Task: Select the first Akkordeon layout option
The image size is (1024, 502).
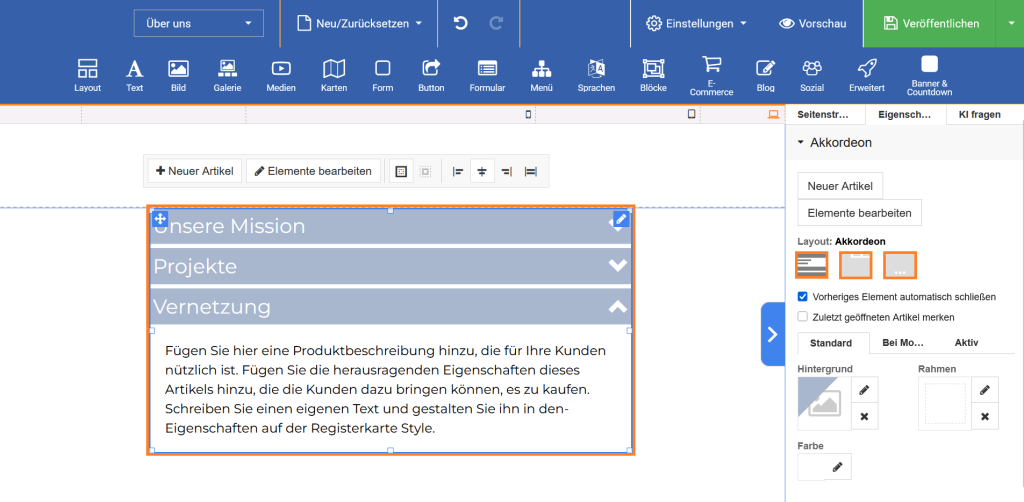Action: [x=811, y=265]
